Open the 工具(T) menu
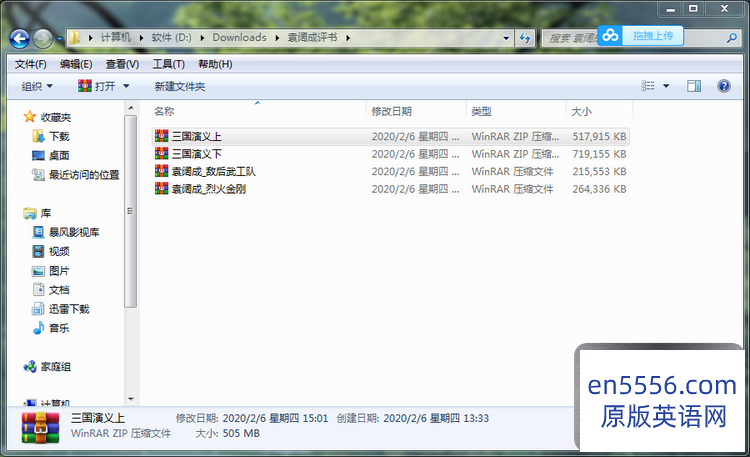This screenshot has height=457, width=750. point(169,64)
